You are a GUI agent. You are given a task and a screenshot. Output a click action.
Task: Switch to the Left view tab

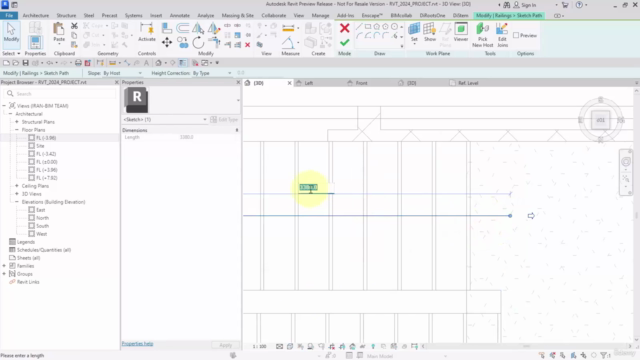[x=309, y=83]
